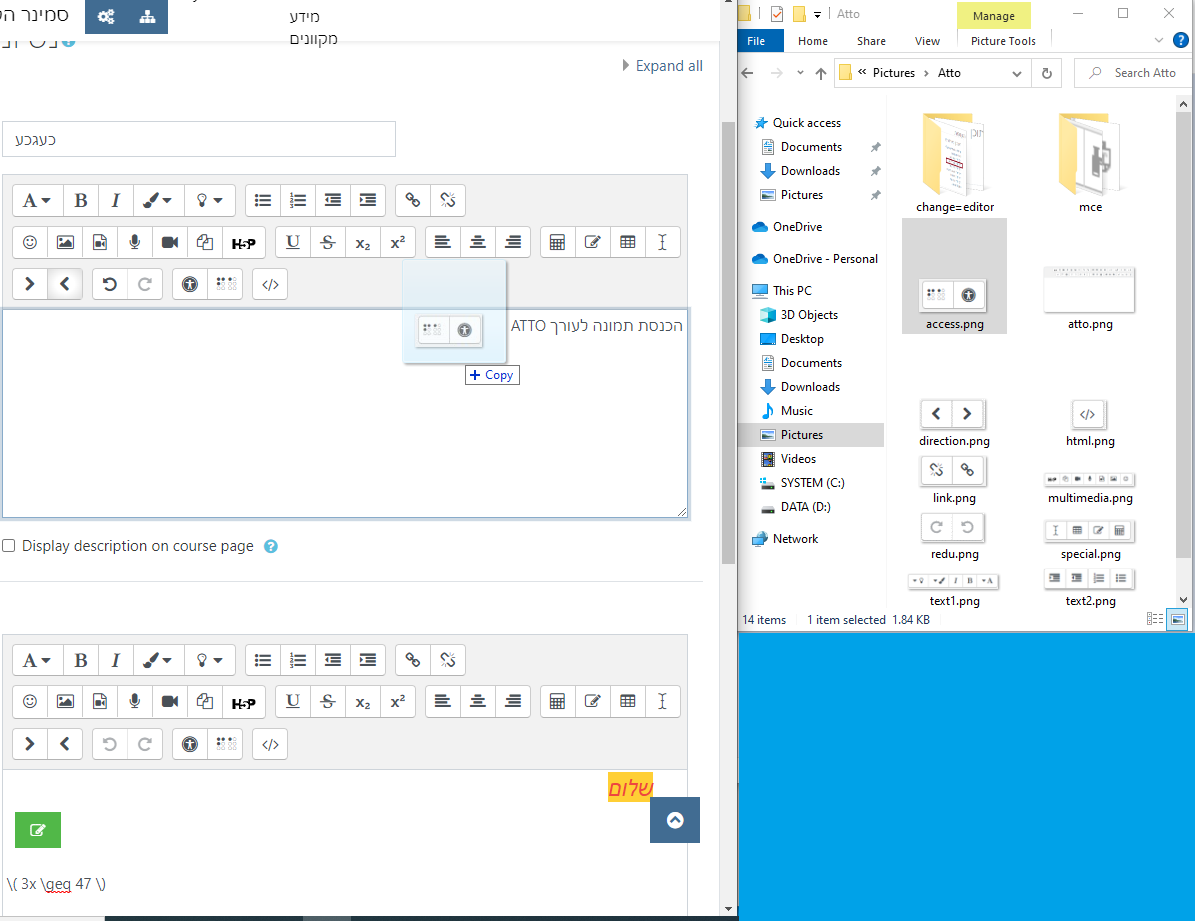This screenshot has width=1195, height=921.
Task: Click the scroll-to-top arrow button
Action: (x=675, y=820)
